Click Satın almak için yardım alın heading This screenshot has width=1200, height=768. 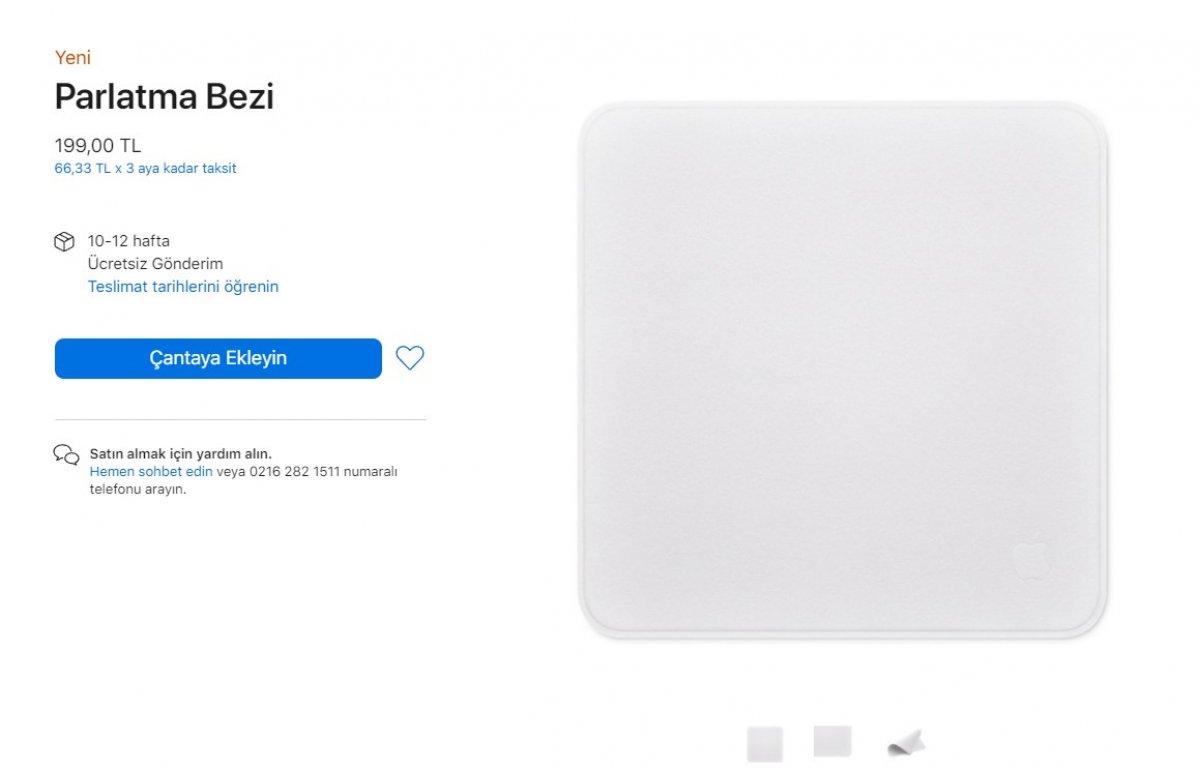[x=181, y=454]
